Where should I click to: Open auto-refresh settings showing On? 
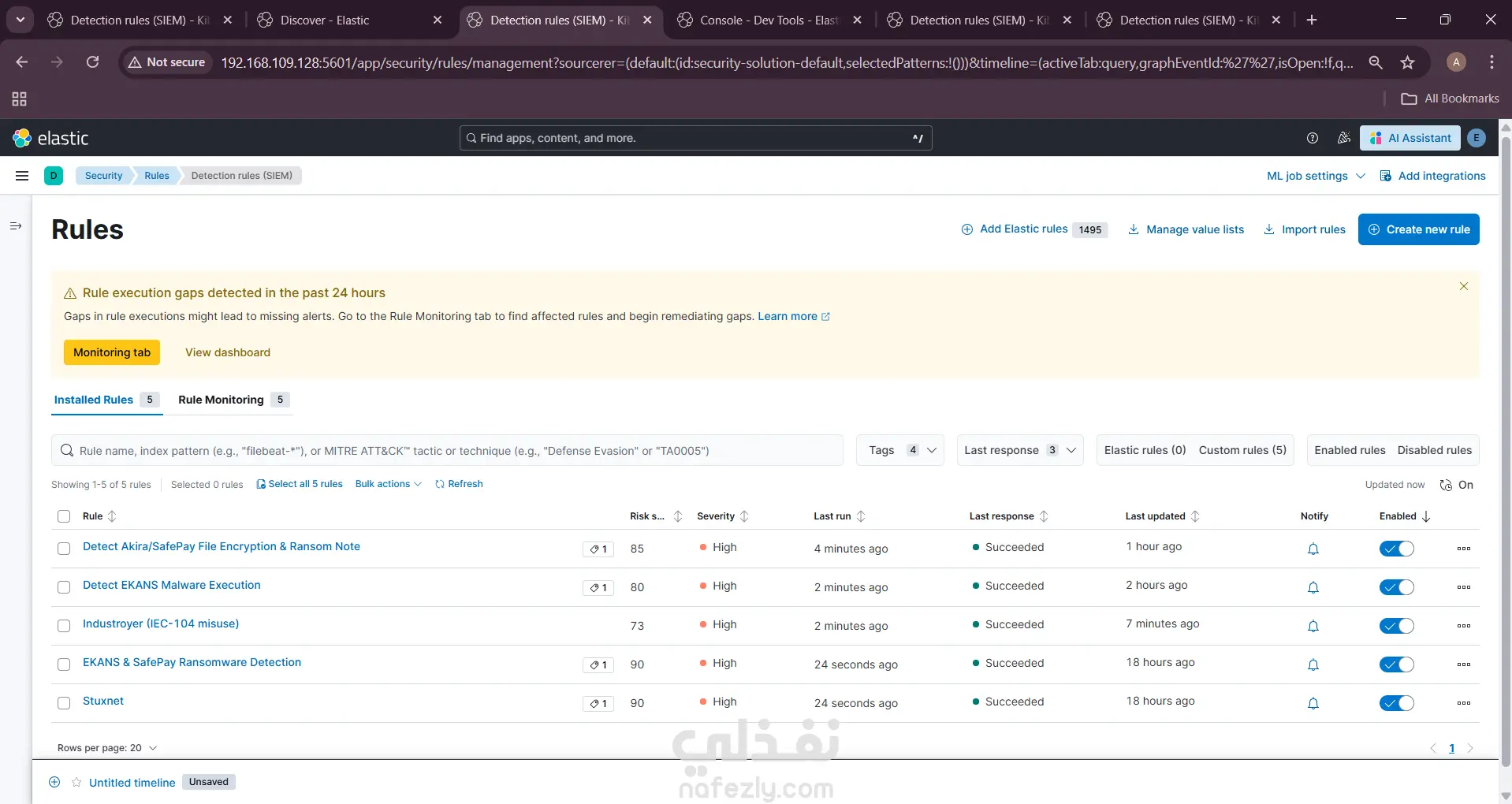(x=1456, y=485)
